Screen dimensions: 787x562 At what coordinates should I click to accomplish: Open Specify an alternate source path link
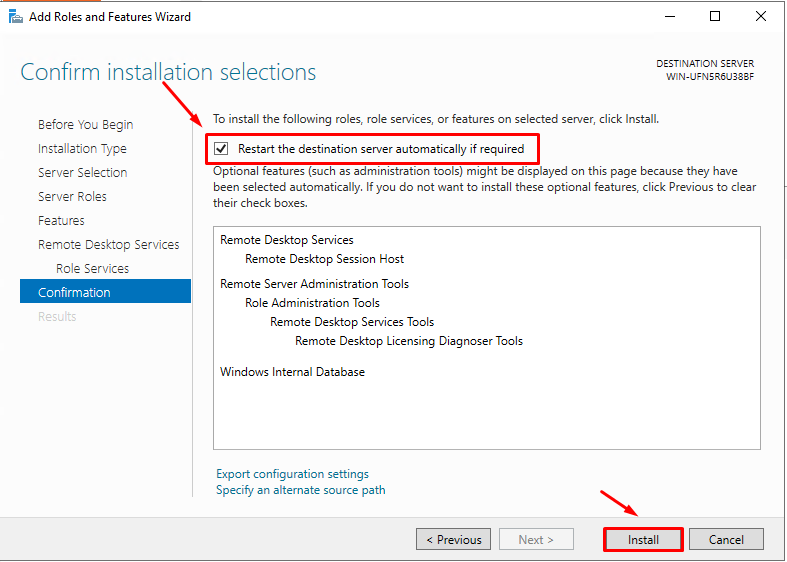(x=300, y=490)
